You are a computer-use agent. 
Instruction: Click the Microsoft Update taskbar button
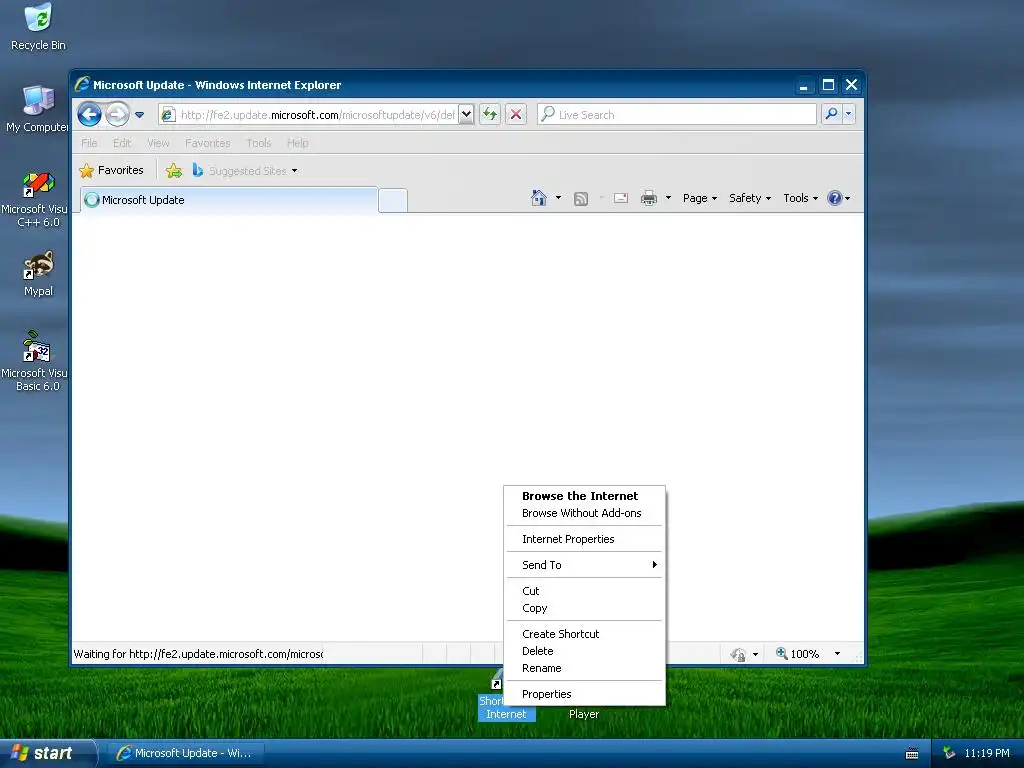[x=185, y=753]
